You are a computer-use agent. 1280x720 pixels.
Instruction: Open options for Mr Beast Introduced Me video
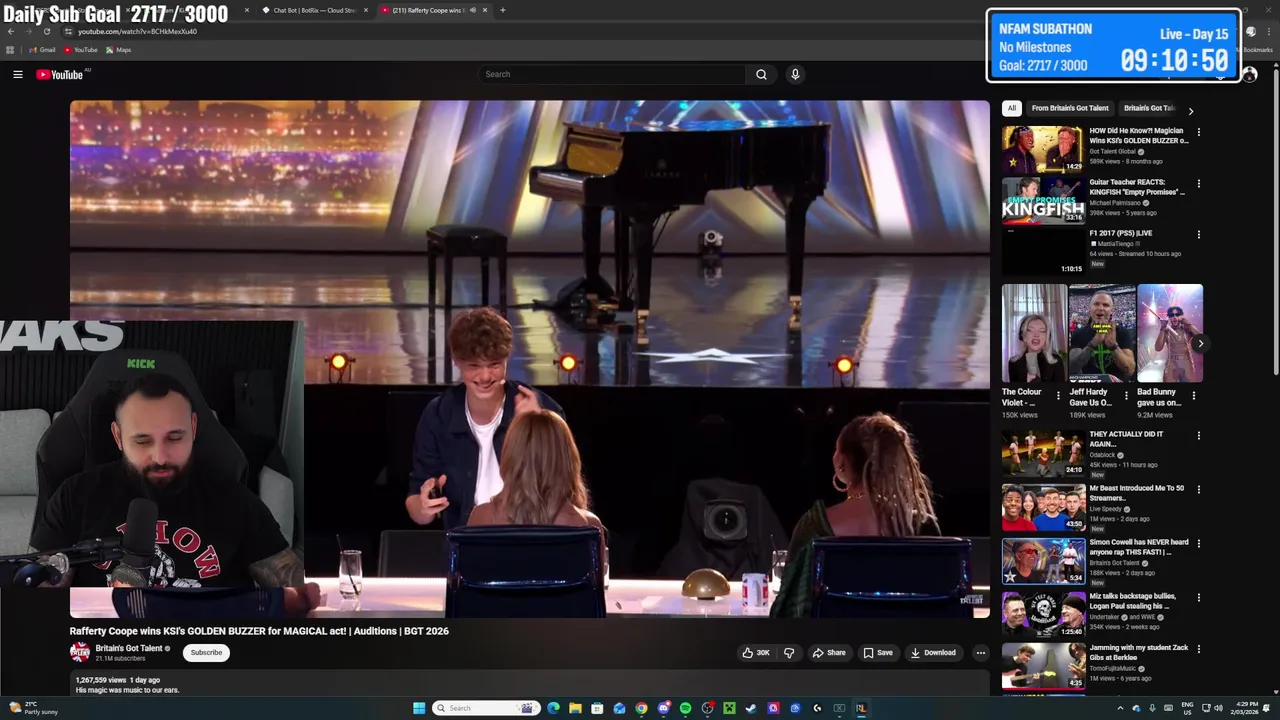1198,489
